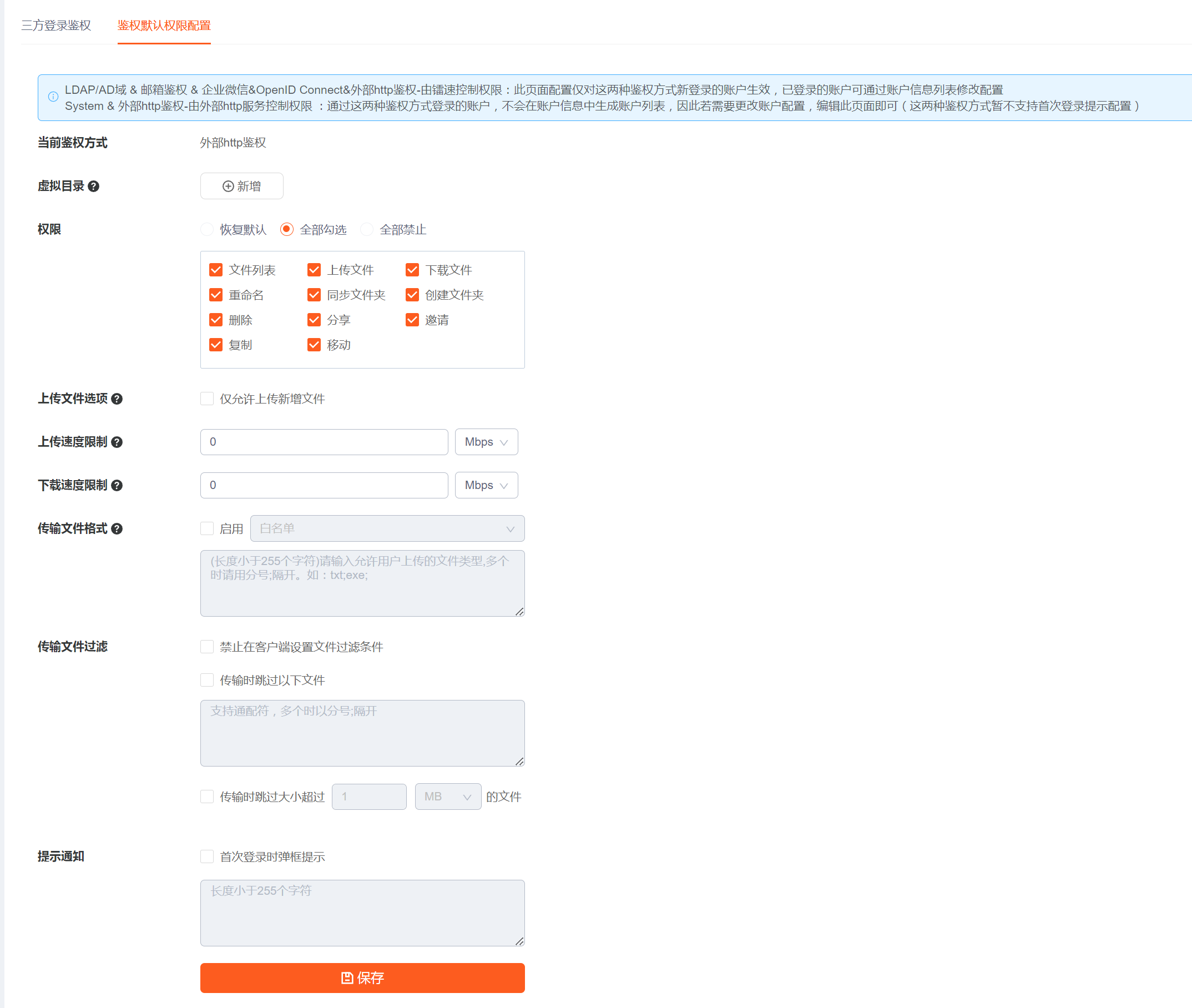The image size is (1192, 1008).
Task: Uncheck the 上传文件 permission checkbox
Action: coord(314,270)
